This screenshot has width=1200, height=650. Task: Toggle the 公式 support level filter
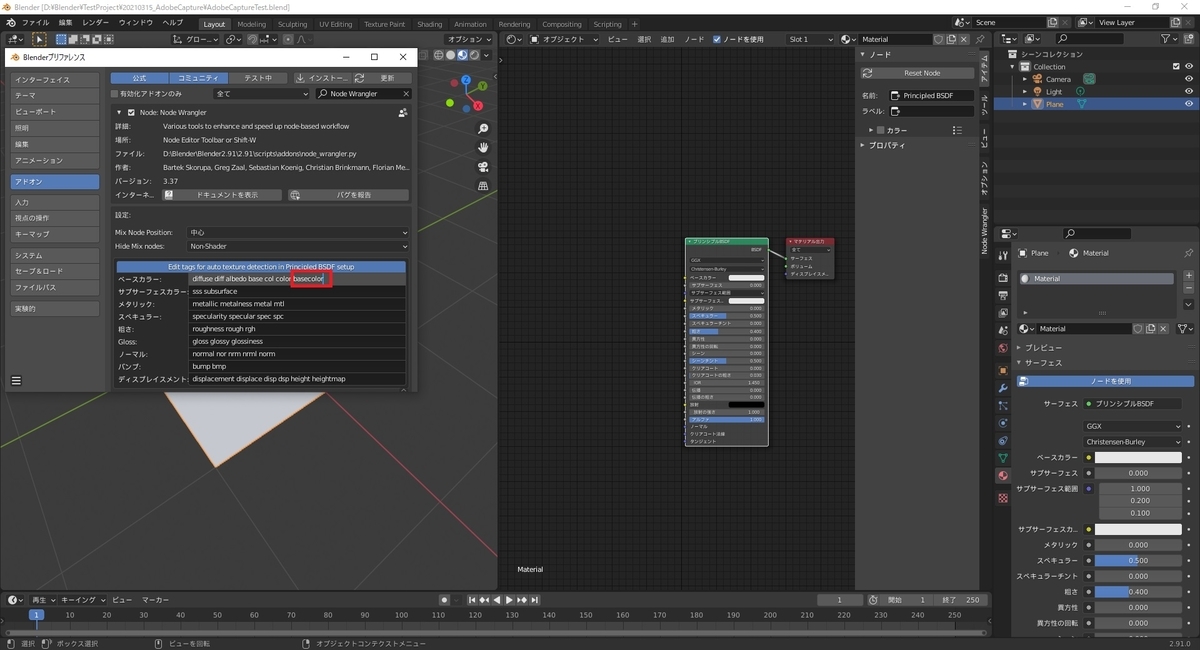pyautogui.click(x=139, y=78)
